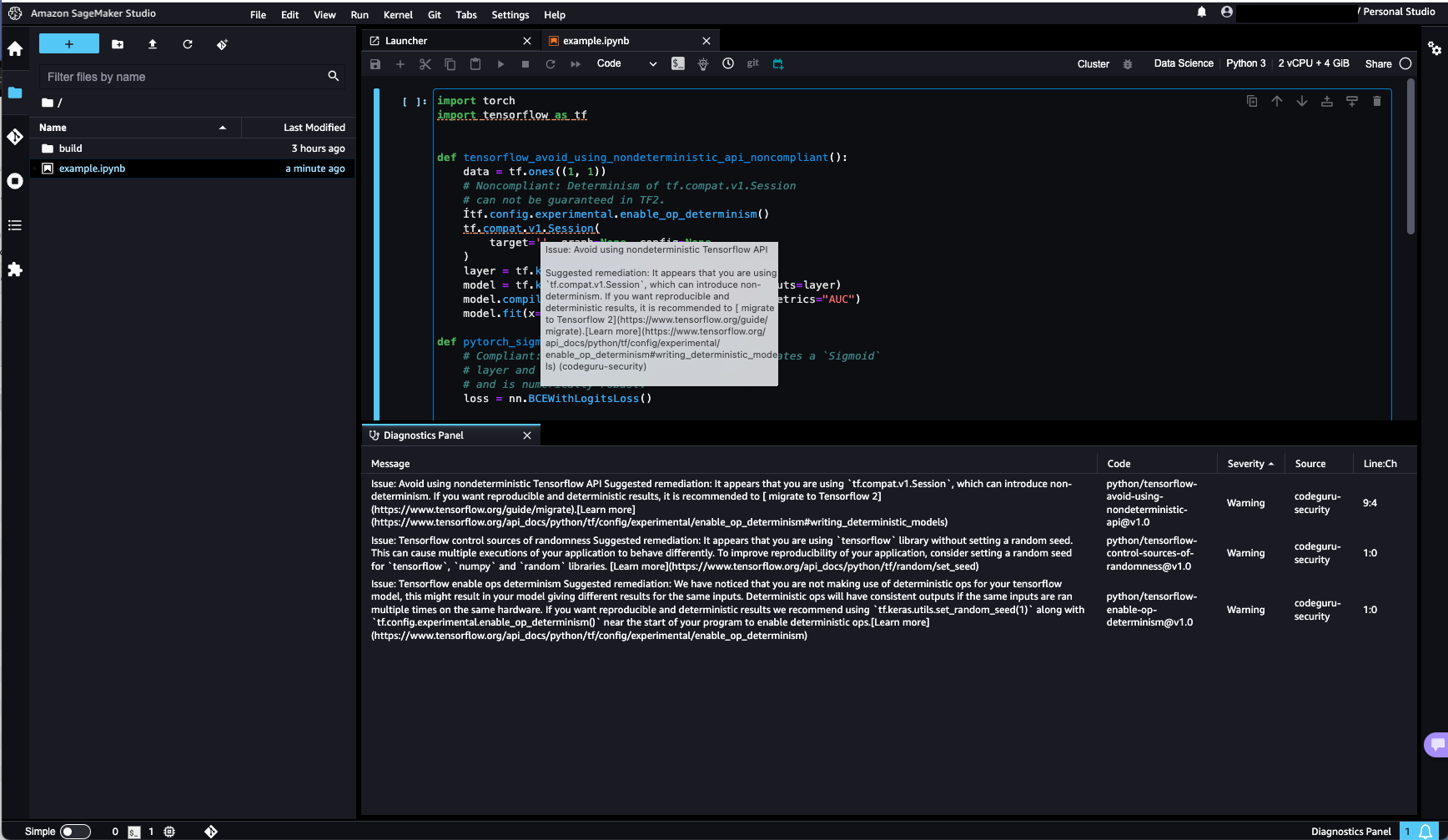Restart the kernel using the toolbar refresh icon

(x=551, y=64)
